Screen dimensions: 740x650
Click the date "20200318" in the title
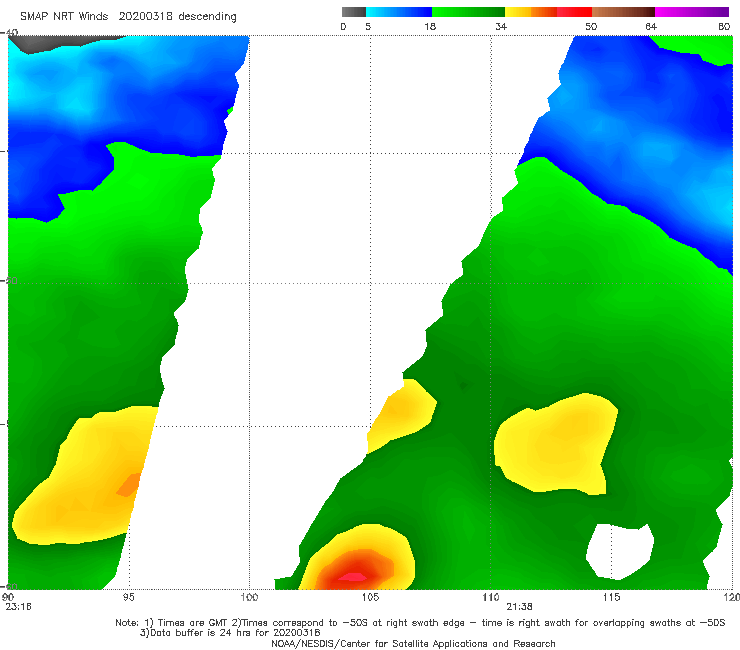pyautogui.click(x=145, y=17)
